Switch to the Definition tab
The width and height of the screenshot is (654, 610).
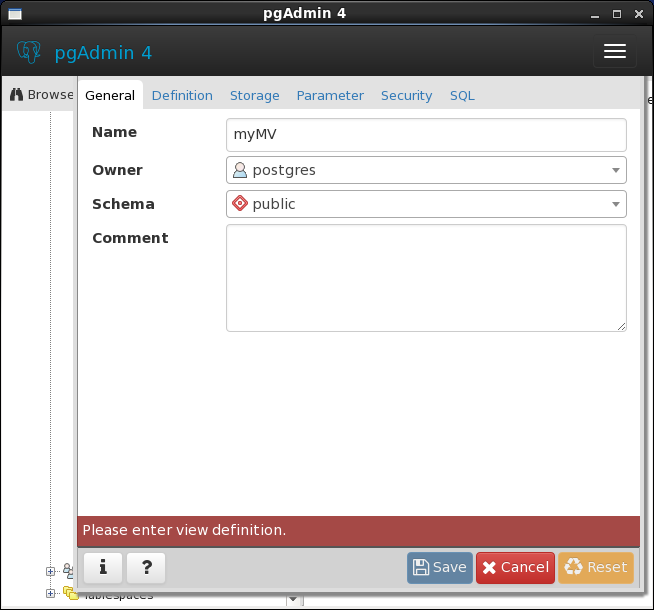pyautogui.click(x=182, y=95)
